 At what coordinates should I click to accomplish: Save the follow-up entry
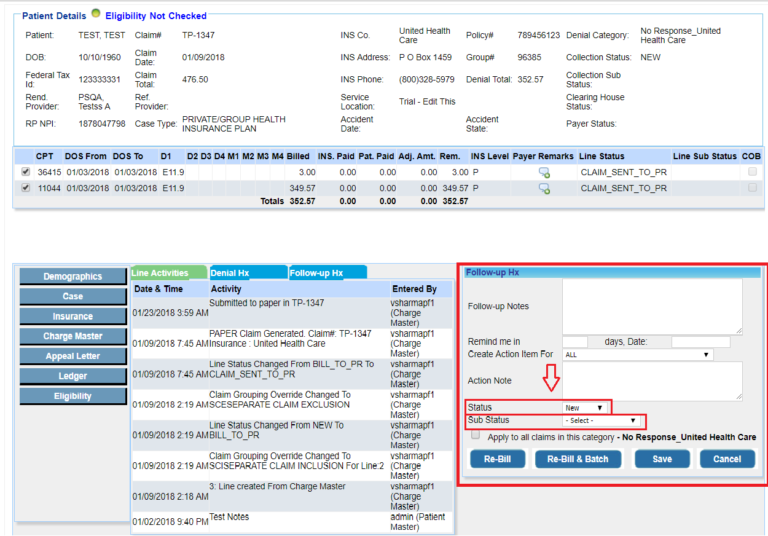click(x=662, y=459)
